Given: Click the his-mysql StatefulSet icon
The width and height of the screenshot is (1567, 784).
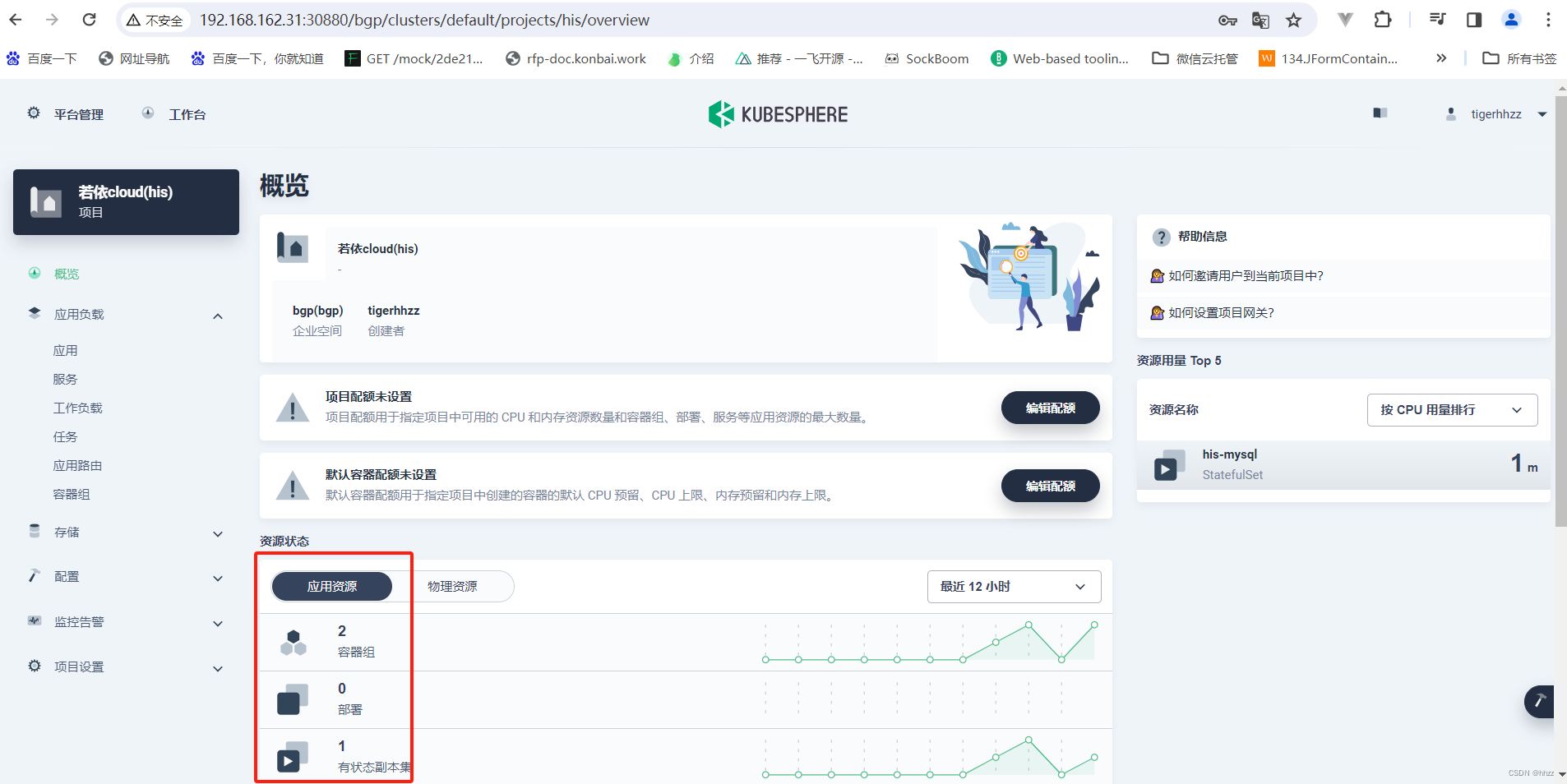Looking at the screenshot, I should click(1167, 466).
